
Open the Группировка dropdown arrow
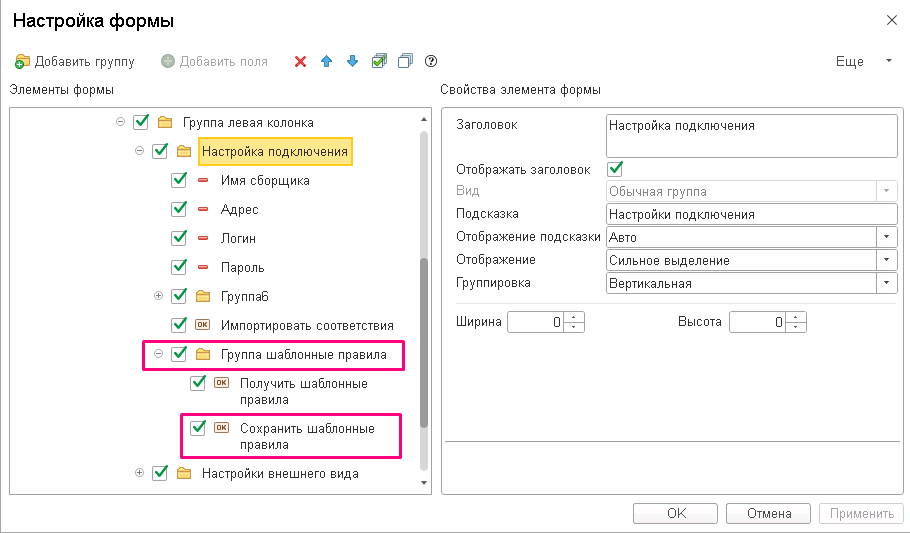[x=886, y=283]
